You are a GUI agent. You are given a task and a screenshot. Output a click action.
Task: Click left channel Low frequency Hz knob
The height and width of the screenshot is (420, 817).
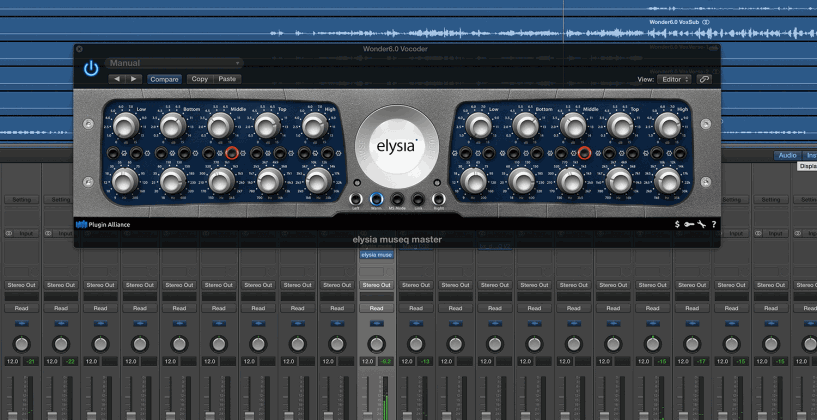coord(125,180)
